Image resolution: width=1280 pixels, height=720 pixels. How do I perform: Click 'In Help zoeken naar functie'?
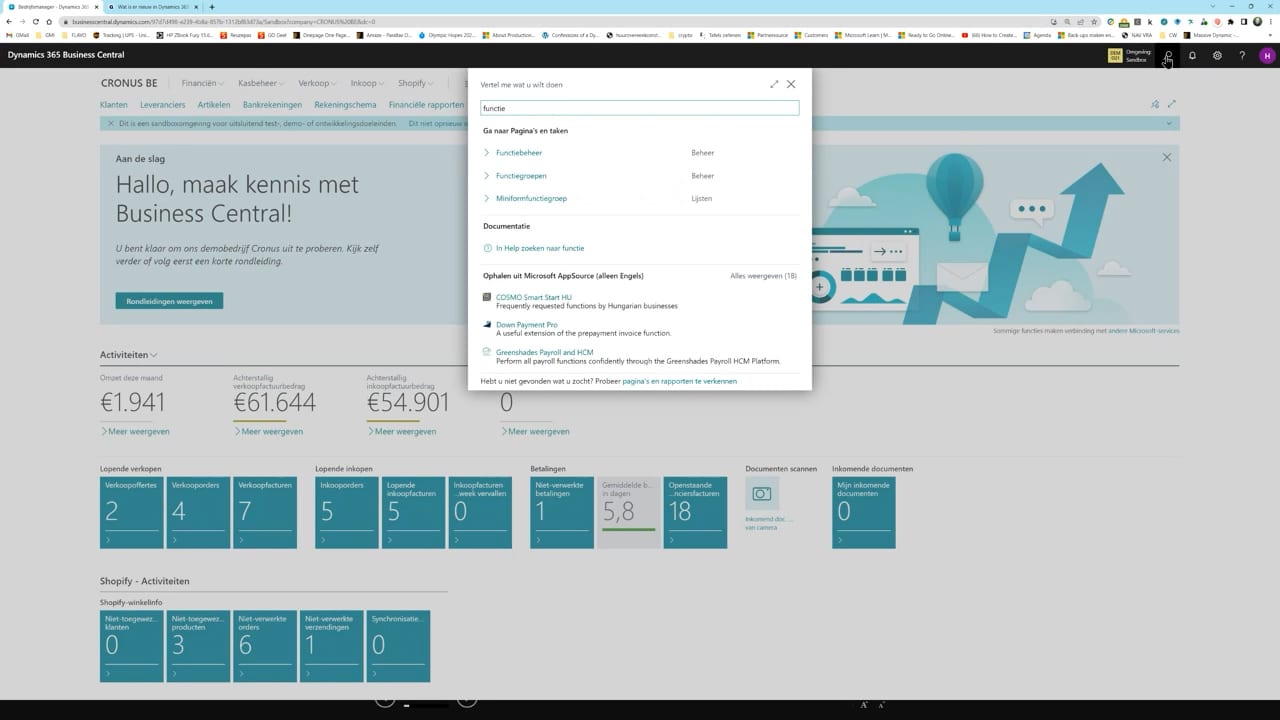(x=540, y=248)
